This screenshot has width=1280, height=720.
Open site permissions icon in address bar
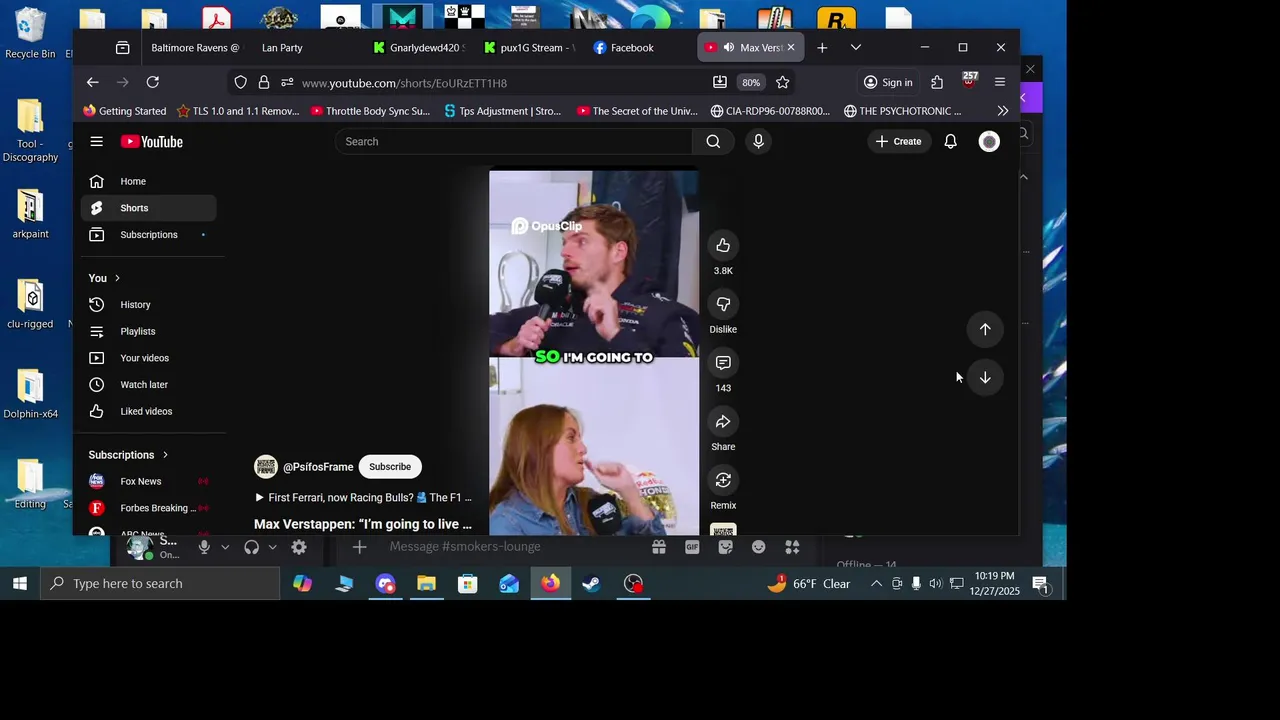(x=287, y=82)
